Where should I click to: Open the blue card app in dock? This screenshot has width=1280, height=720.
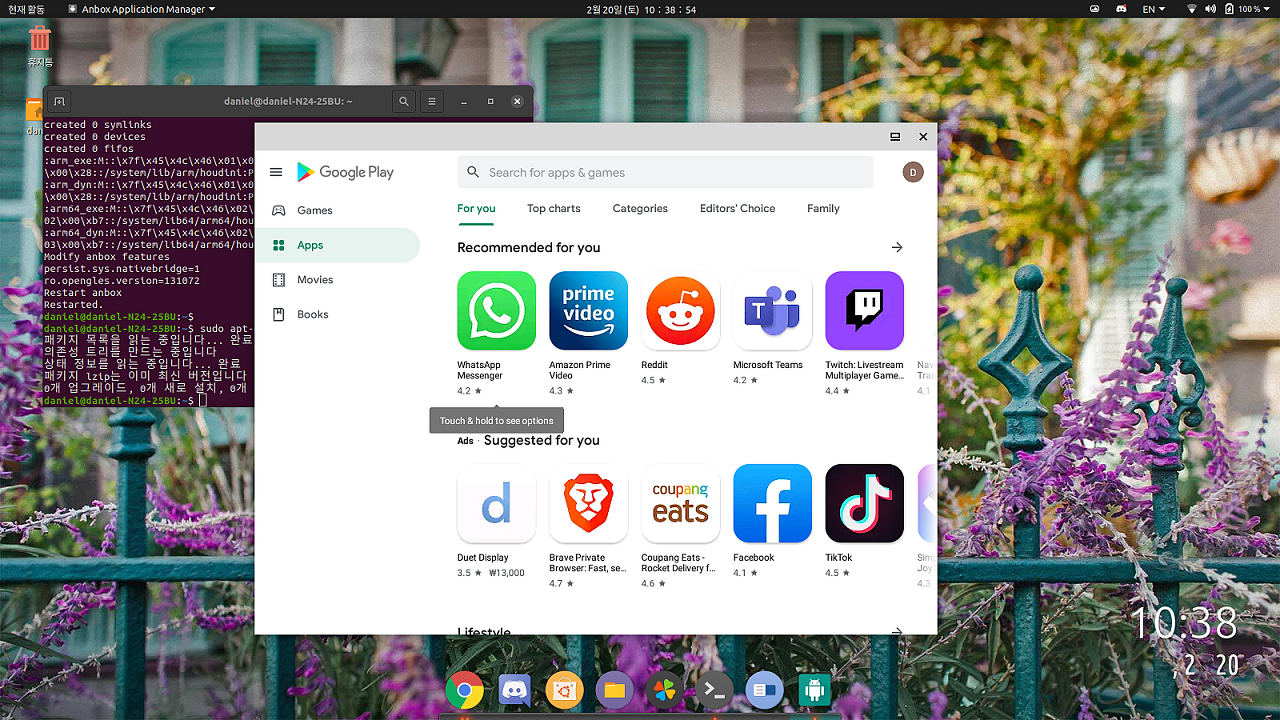pyautogui.click(x=765, y=690)
